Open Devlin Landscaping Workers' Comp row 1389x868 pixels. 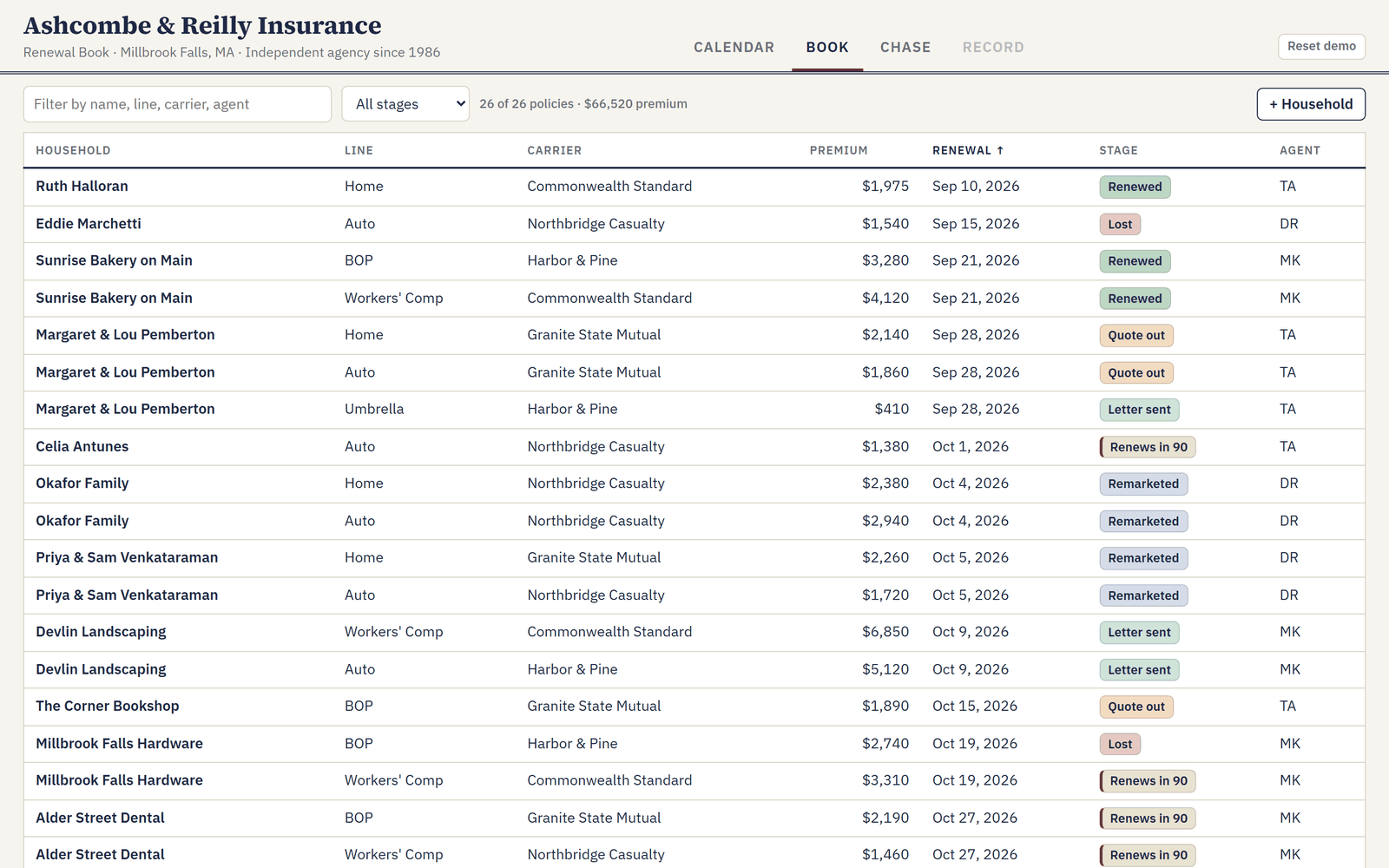pyautogui.click(x=694, y=632)
